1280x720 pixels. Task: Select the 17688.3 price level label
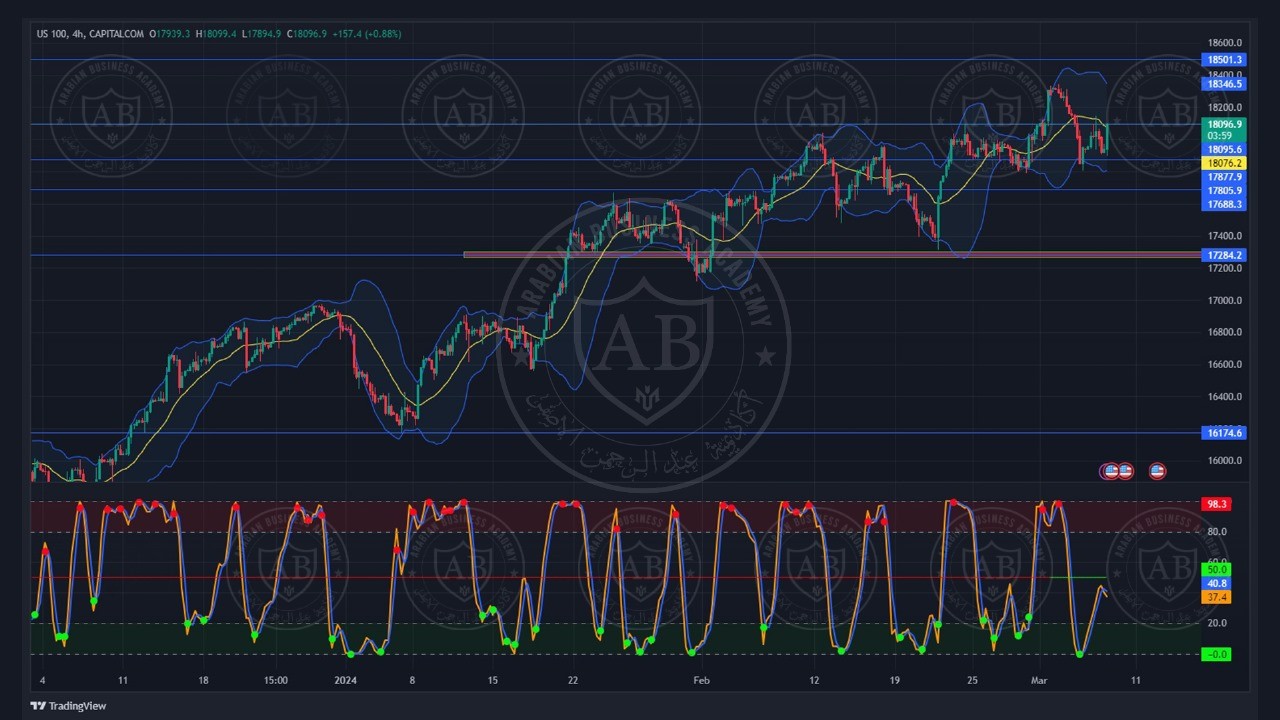pyautogui.click(x=1224, y=204)
